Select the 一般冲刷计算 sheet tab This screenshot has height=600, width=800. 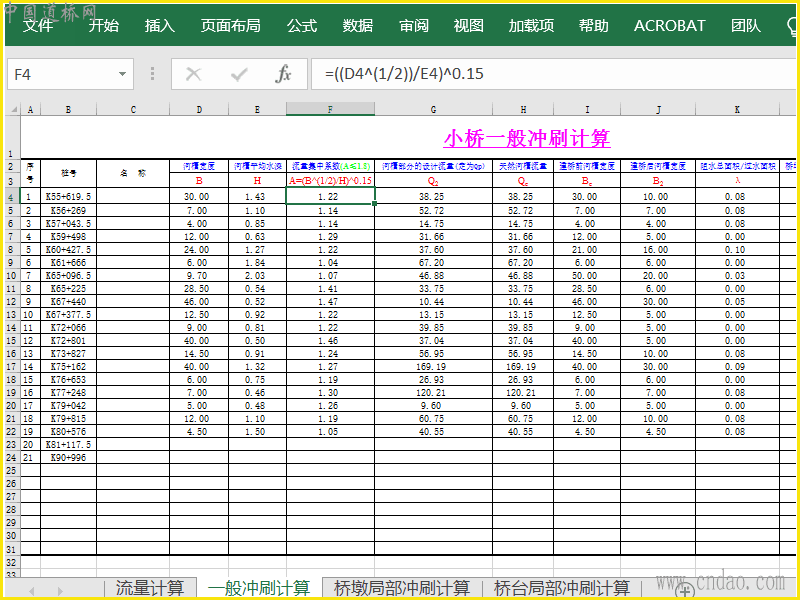tap(259, 588)
